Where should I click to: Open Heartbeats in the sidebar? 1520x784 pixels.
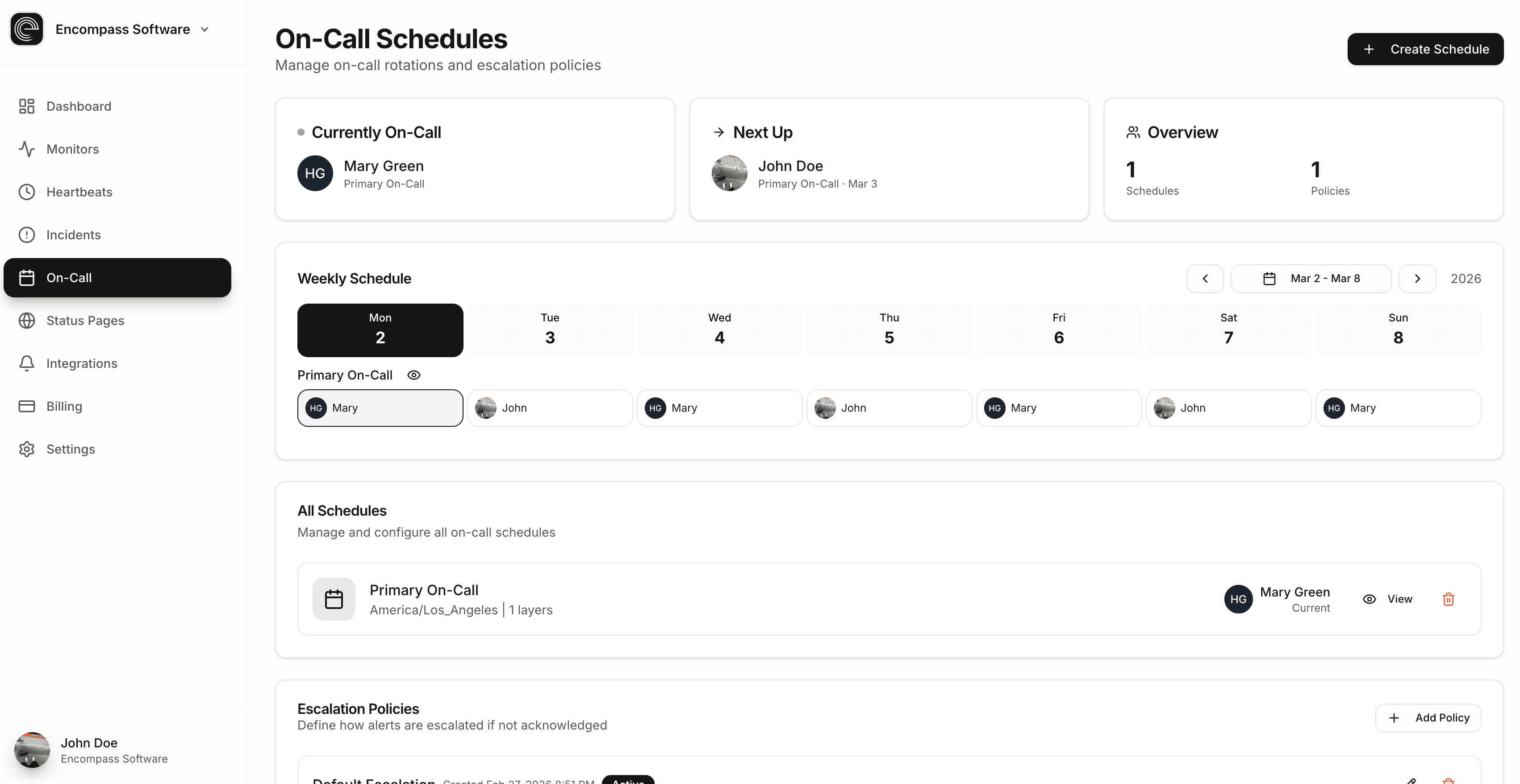(x=79, y=192)
